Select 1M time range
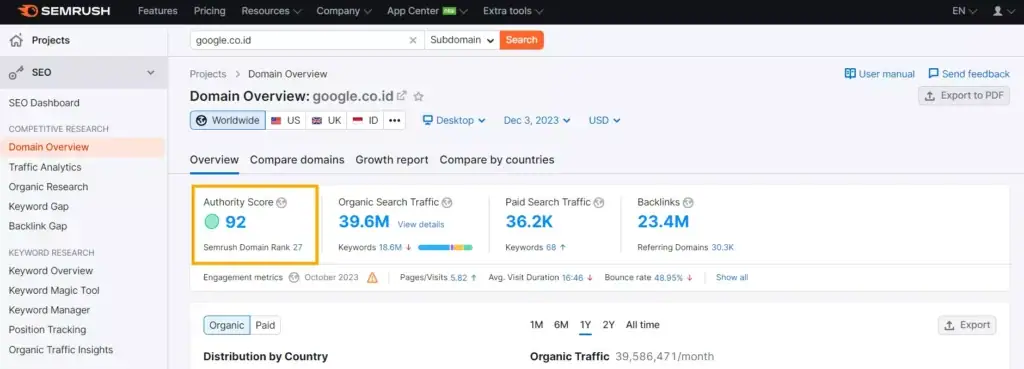1024x369 pixels. pos(536,325)
